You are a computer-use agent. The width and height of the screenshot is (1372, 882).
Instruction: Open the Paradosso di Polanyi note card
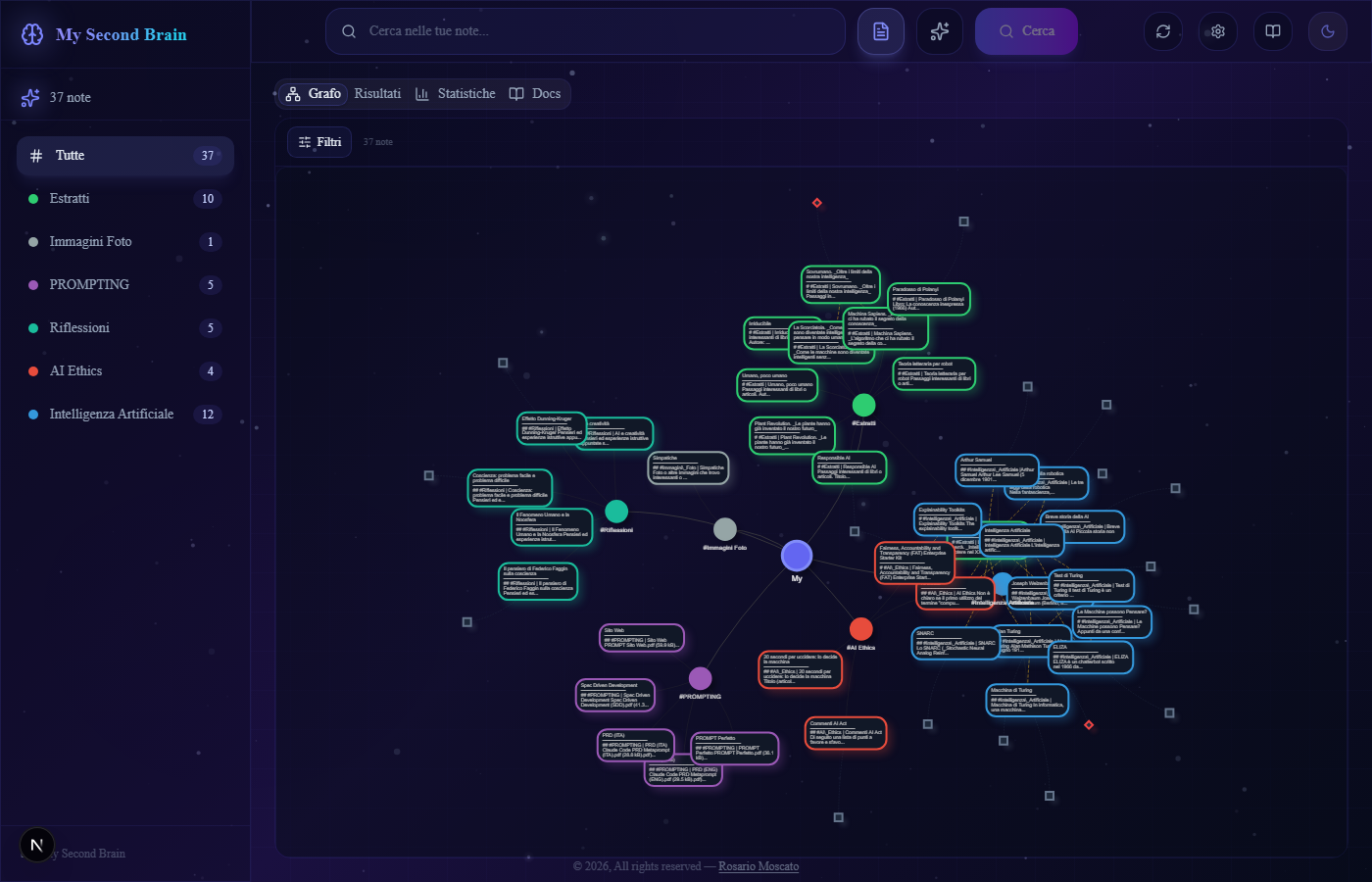[929, 299]
